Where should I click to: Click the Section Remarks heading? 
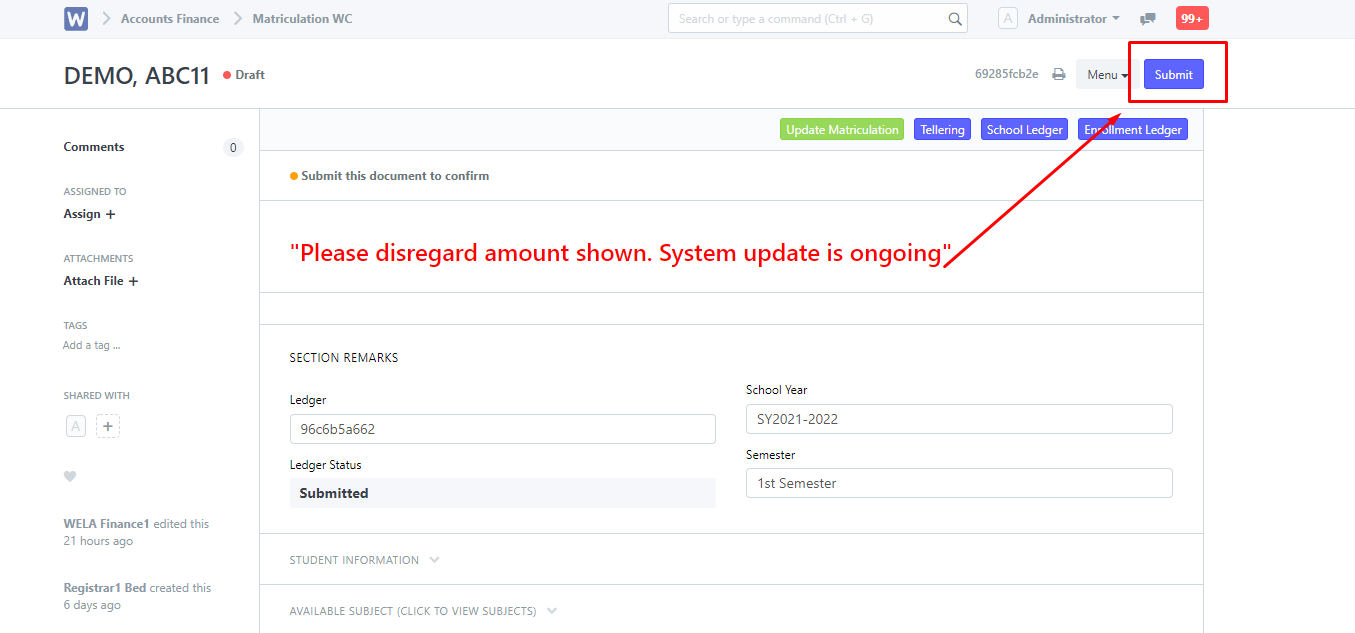coord(344,358)
